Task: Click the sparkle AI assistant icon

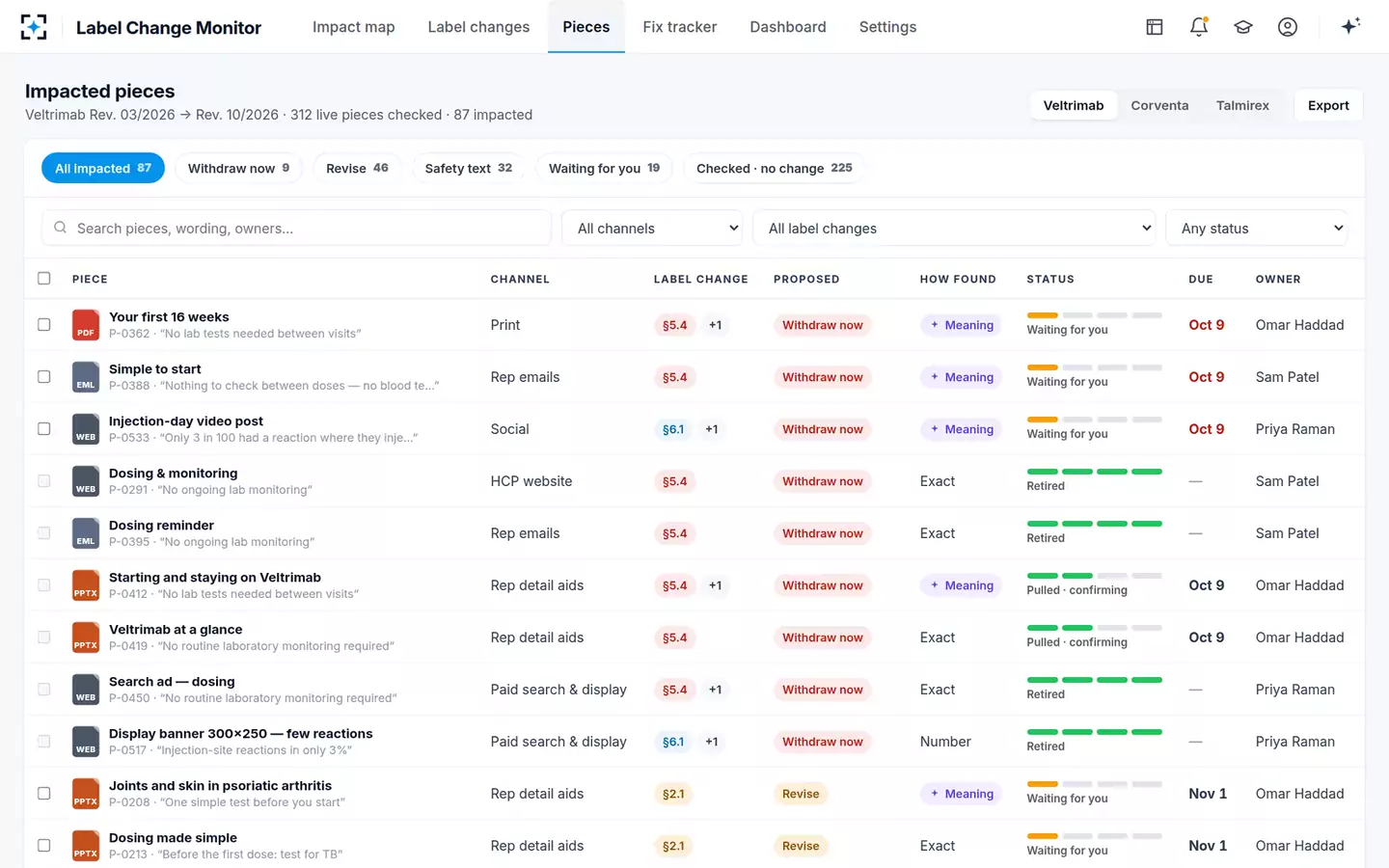Action: (x=1350, y=26)
